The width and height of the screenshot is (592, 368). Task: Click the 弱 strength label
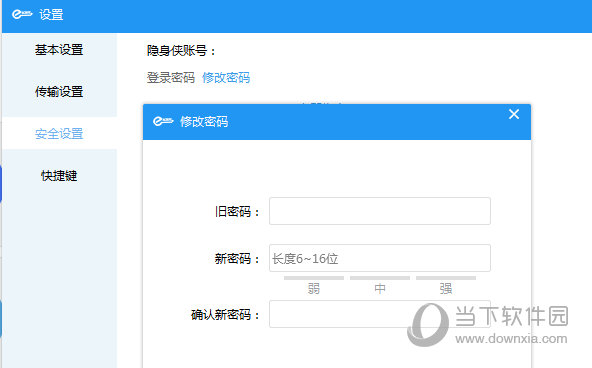pos(314,289)
